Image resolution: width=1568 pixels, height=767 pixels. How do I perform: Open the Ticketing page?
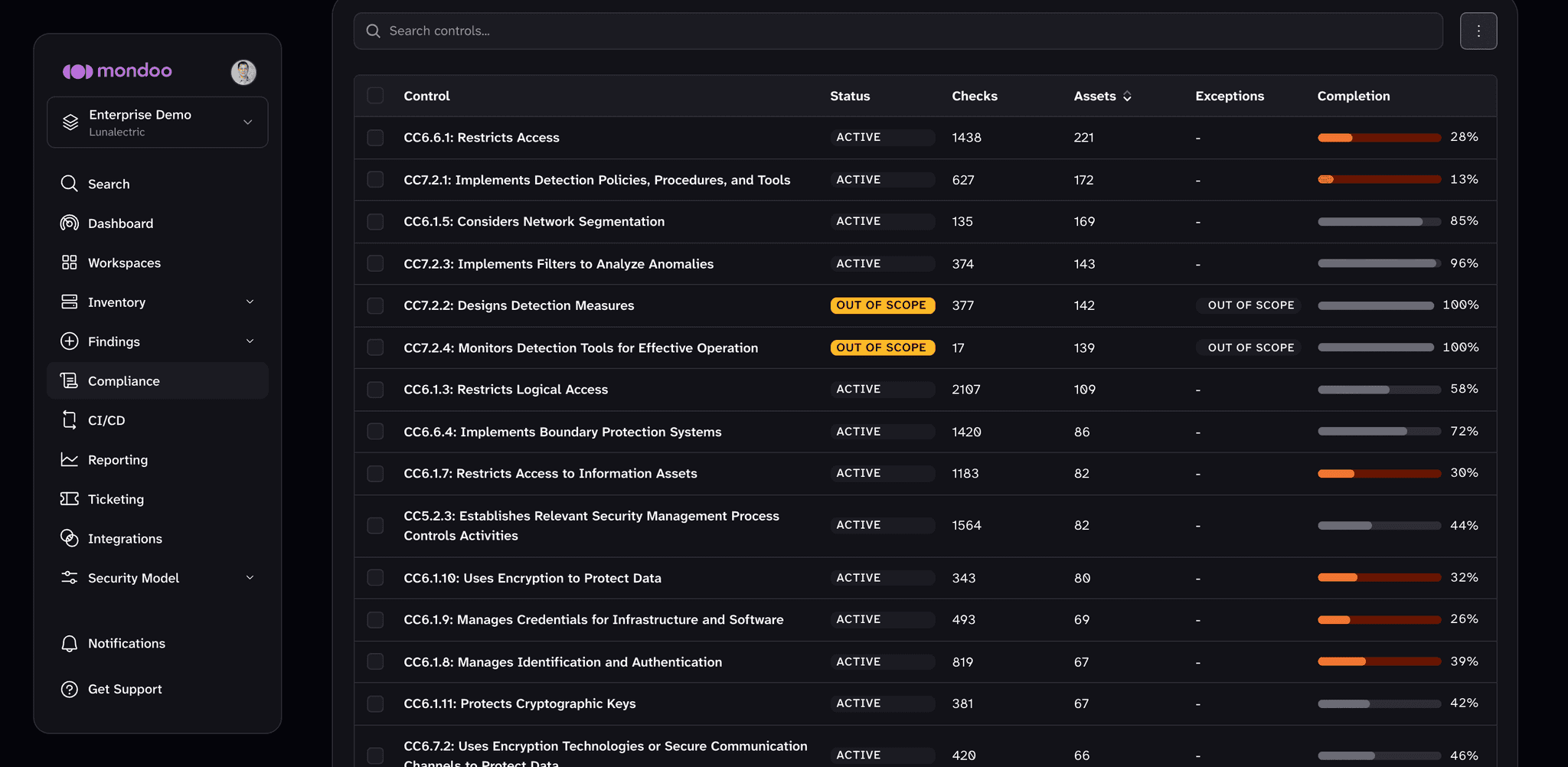pos(158,499)
